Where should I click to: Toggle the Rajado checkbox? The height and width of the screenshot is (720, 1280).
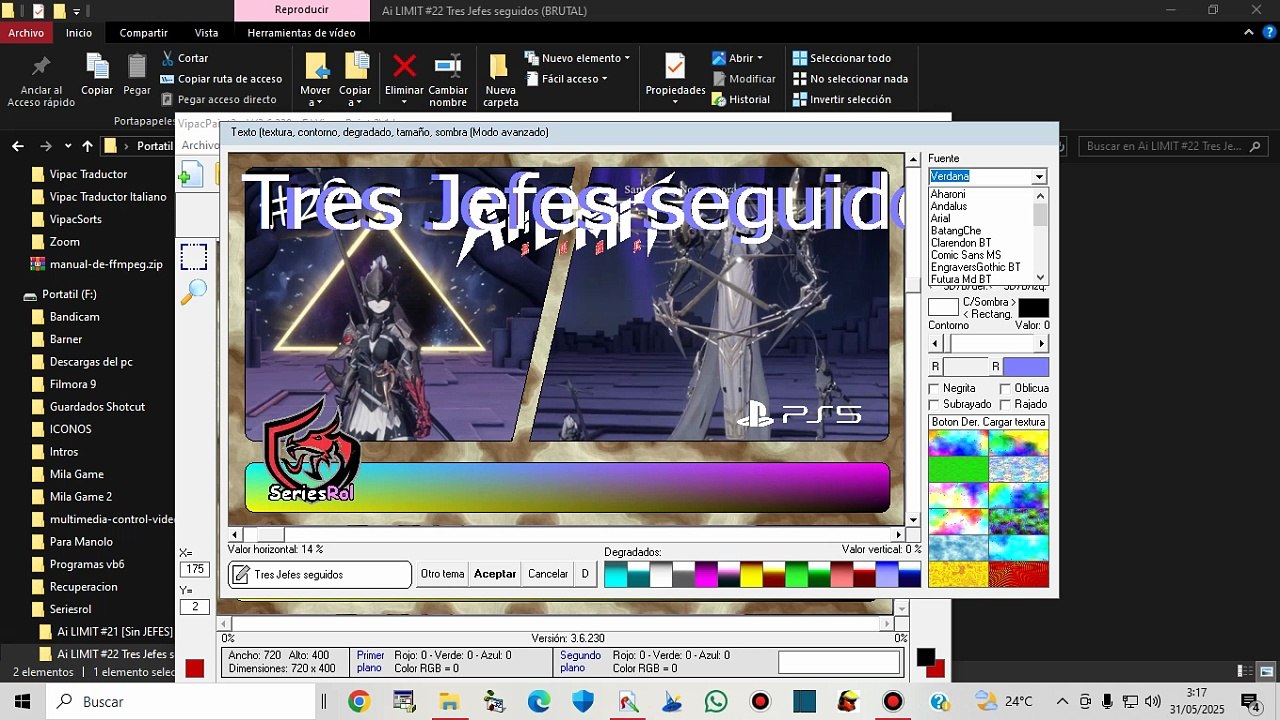tap(1005, 404)
